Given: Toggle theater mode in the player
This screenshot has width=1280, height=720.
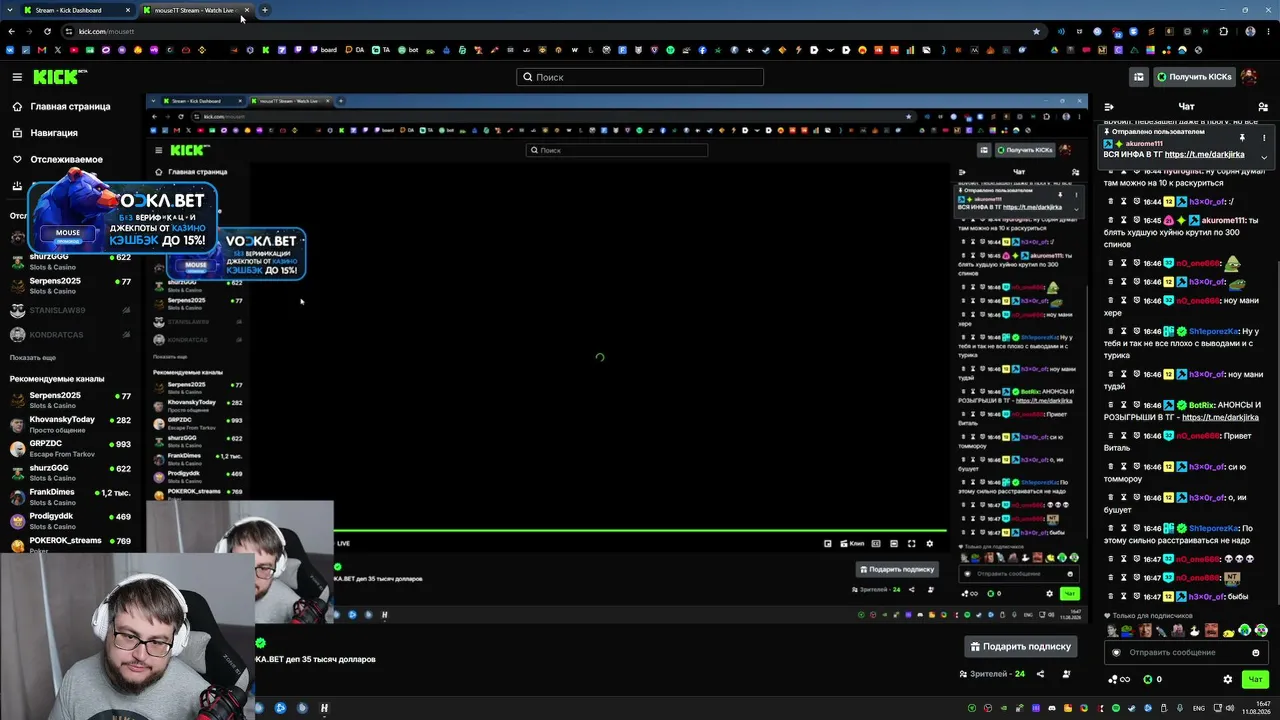Looking at the screenshot, I should coord(893,544).
